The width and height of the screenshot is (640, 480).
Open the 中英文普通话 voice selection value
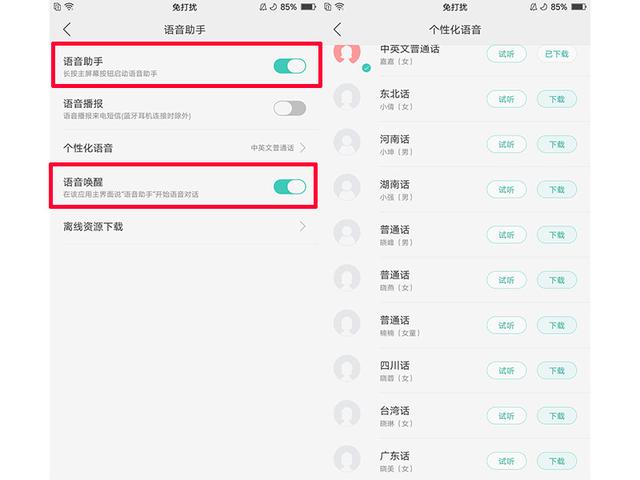pyautogui.click(x=272, y=148)
